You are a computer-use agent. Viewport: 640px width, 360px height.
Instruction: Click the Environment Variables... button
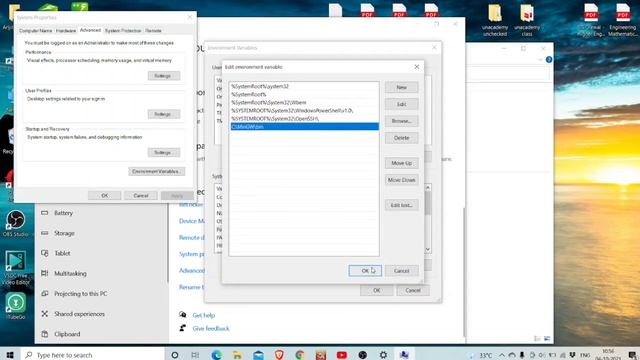[x=156, y=171]
